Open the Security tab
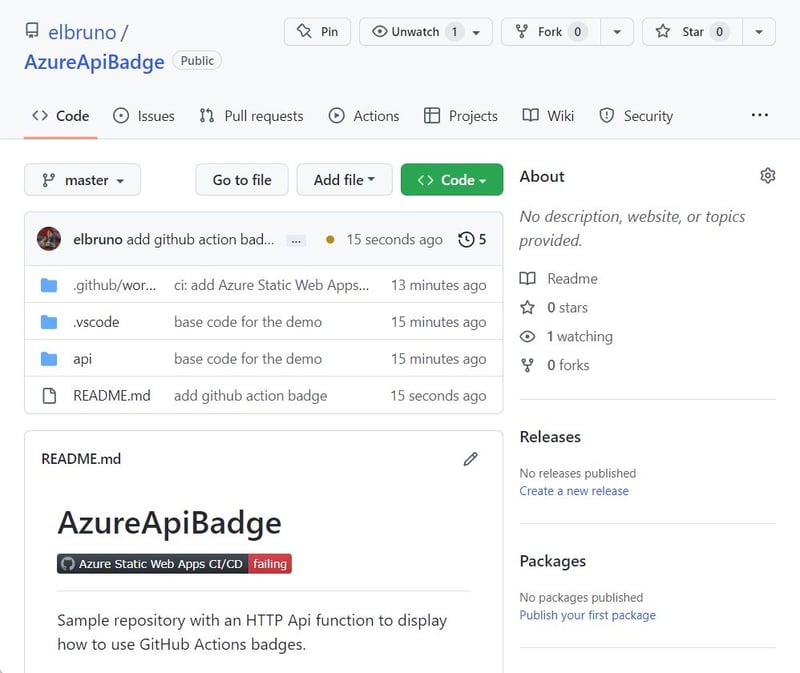This screenshot has width=800, height=673. coord(636,116)
